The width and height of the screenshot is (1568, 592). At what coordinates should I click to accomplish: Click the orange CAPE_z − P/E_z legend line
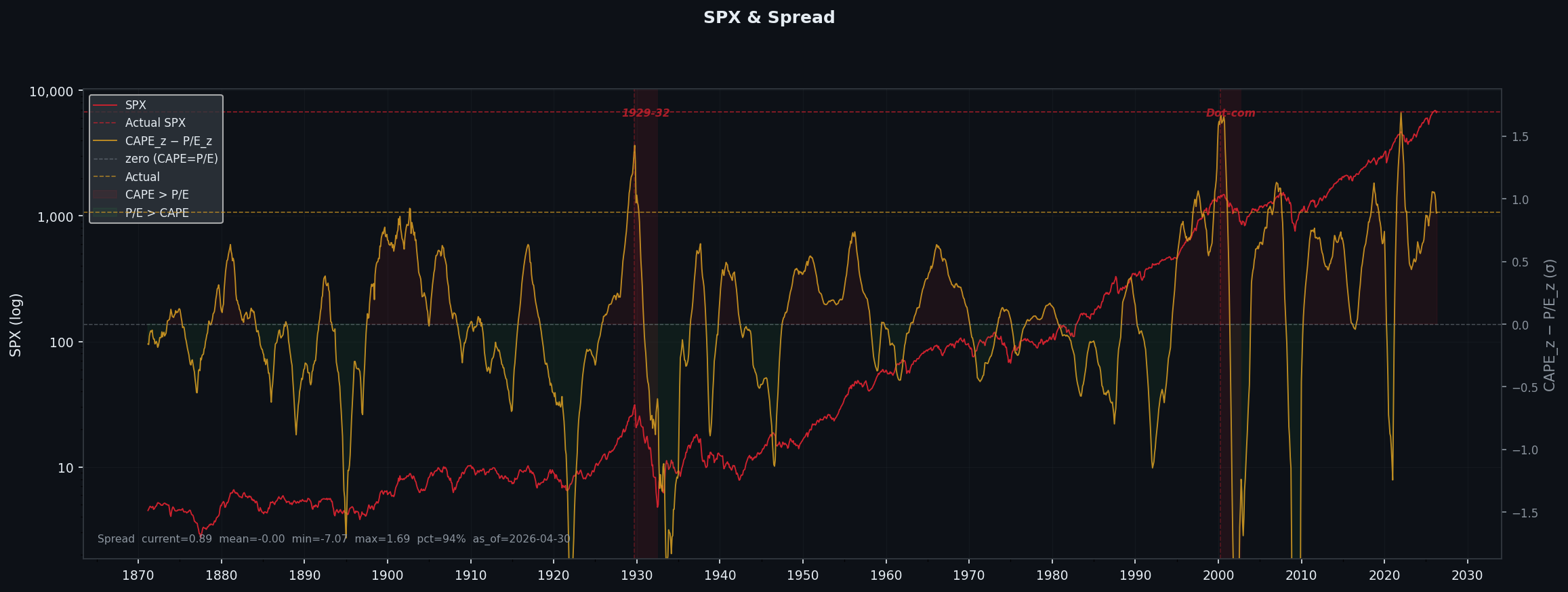pos(105,141)
